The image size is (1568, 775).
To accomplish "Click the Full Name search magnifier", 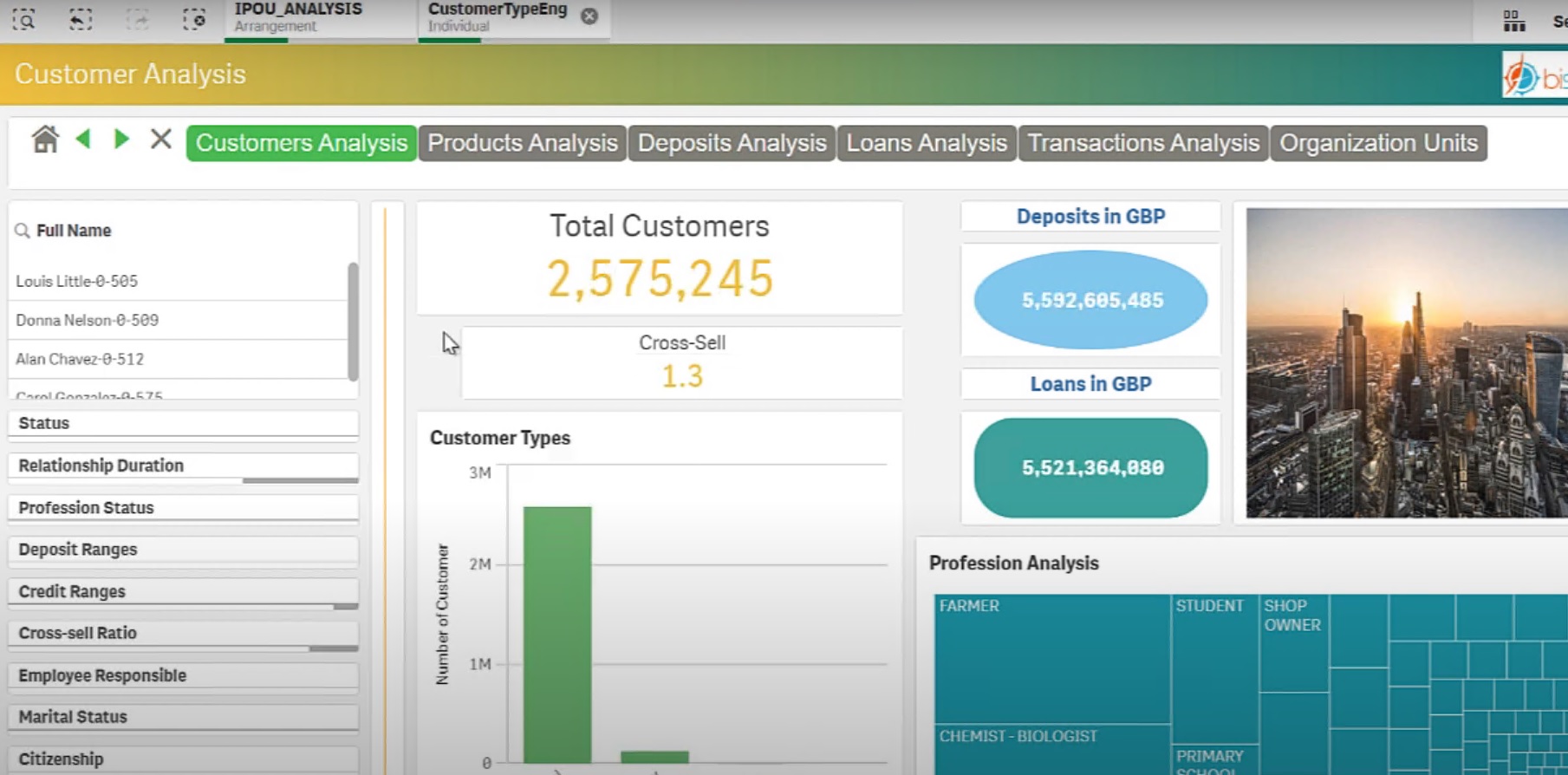I will pyautogui.click(x=23, y=231).
